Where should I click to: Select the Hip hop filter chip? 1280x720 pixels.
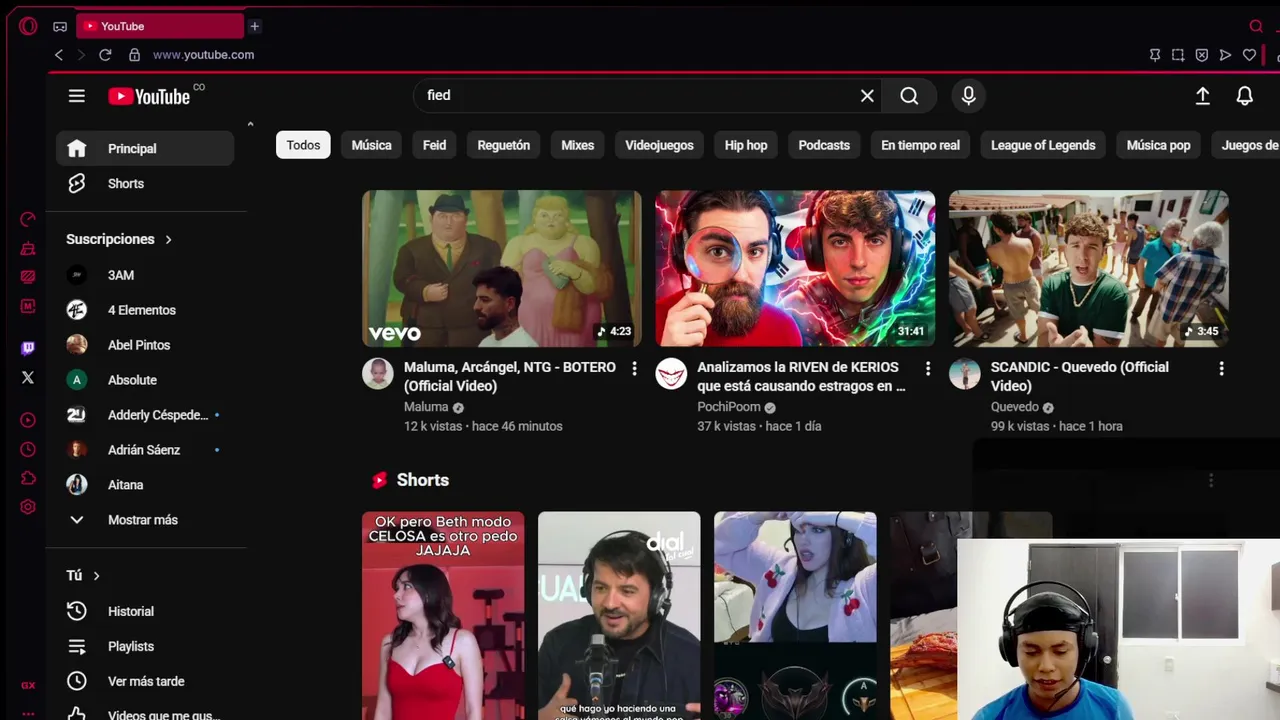pyautogui.click(x=746, y=145)
